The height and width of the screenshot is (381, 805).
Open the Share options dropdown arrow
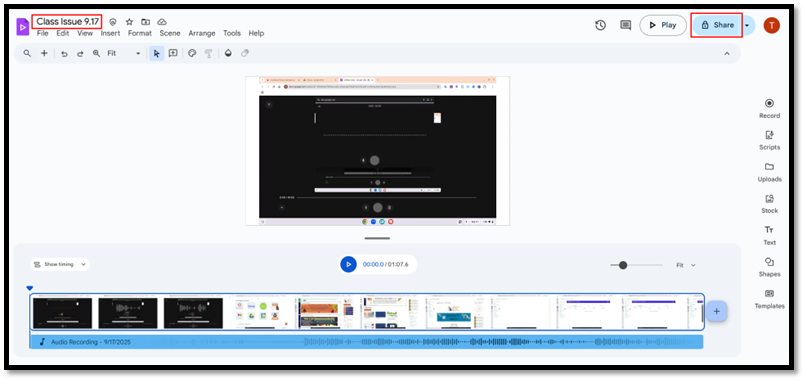pyautogui.click(x=748, y=25)
